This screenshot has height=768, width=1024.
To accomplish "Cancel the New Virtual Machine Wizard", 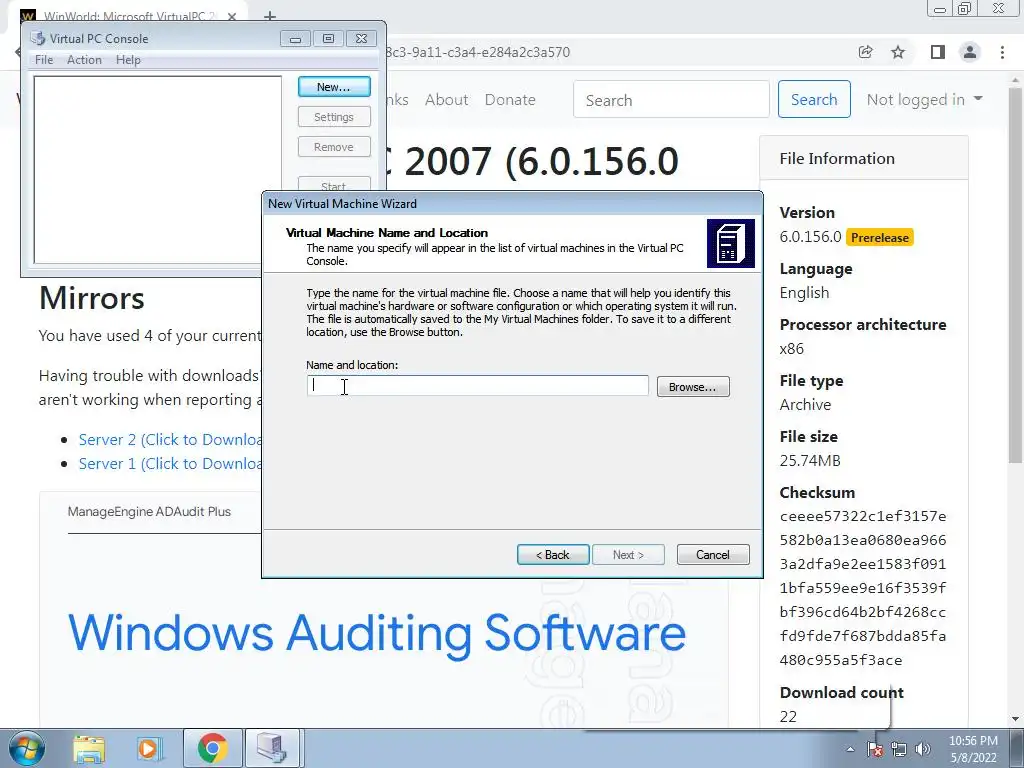I will point(712,554).
